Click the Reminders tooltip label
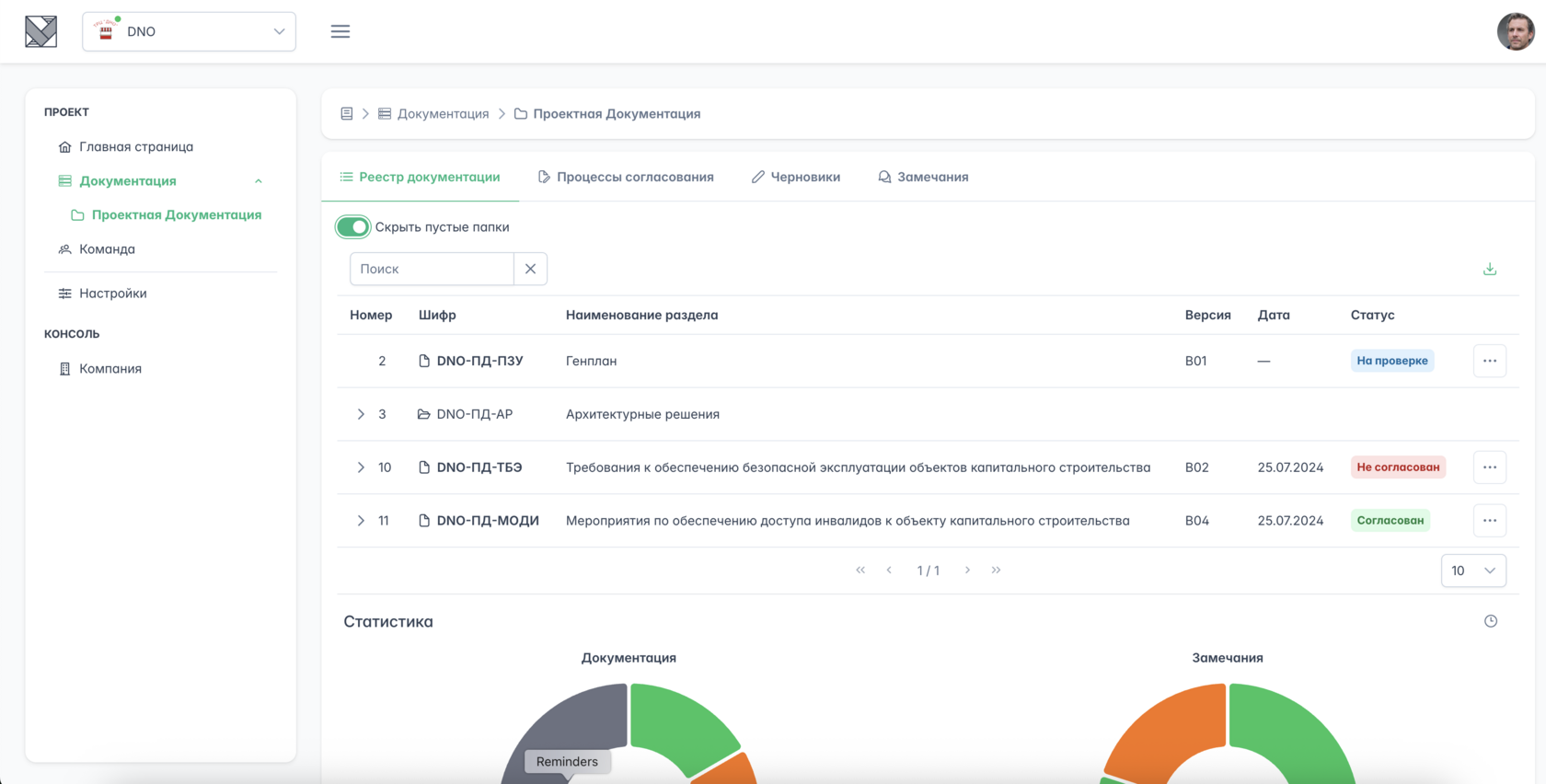Screen dimensions: 1546x784 tap(567, 762)
